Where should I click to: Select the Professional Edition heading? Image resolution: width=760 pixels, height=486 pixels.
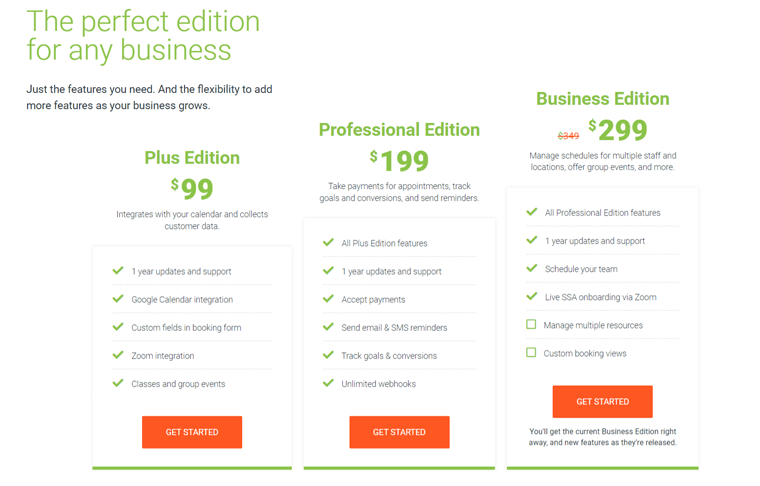coord(399,130)
